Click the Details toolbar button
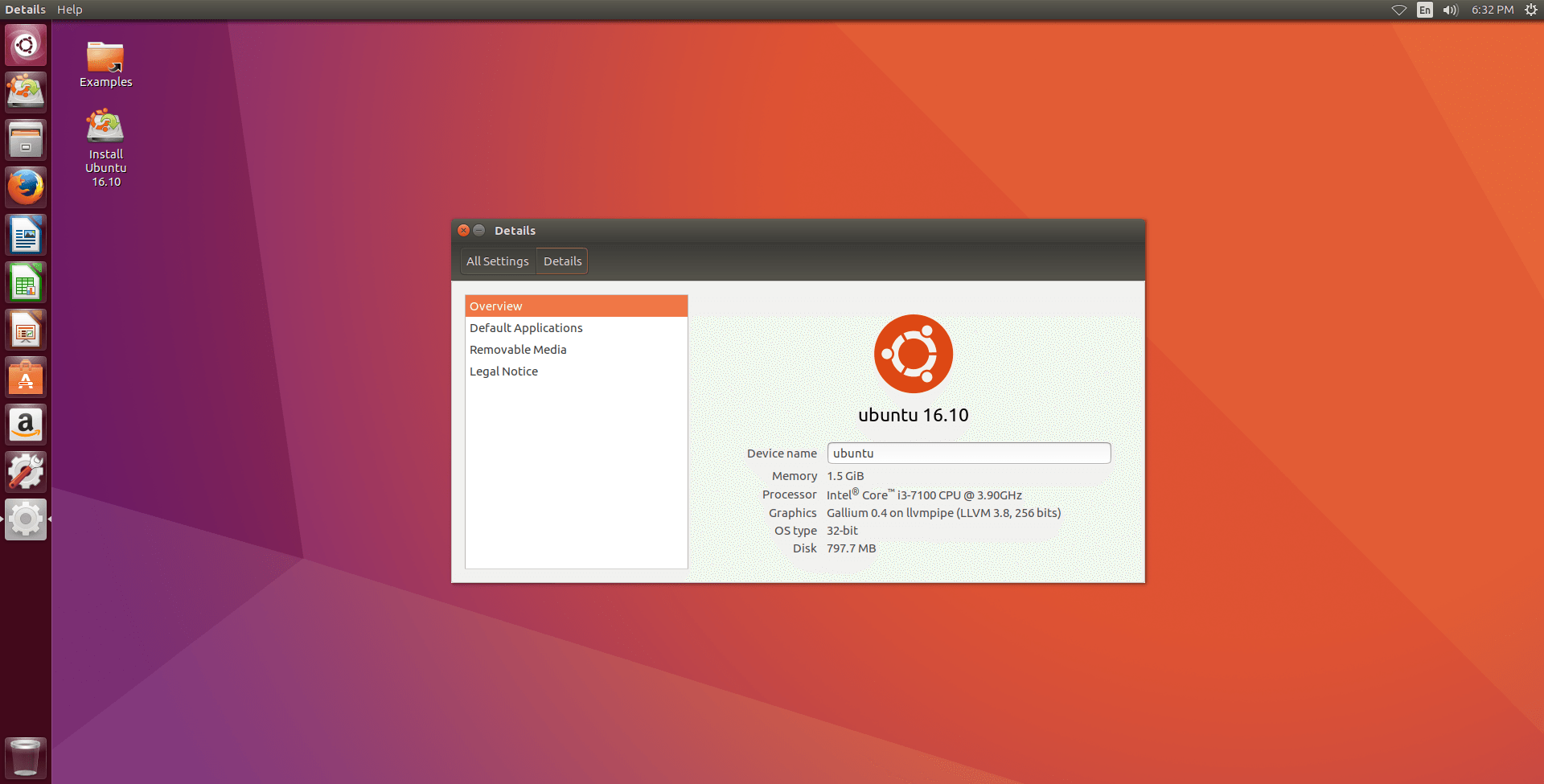This screenshot has height=784, width=1544. (x=562, y=261)
